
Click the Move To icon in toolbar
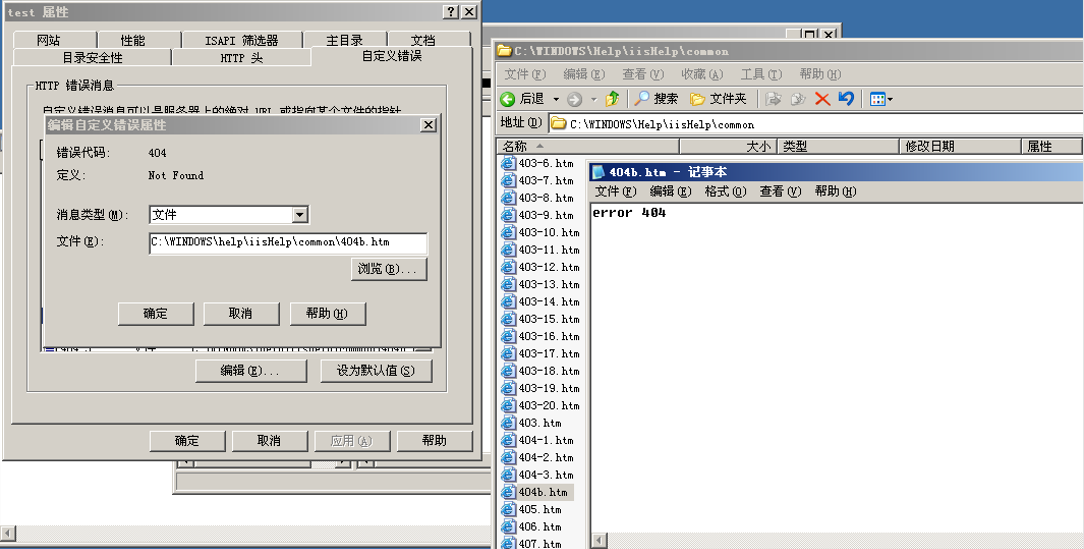774,99
